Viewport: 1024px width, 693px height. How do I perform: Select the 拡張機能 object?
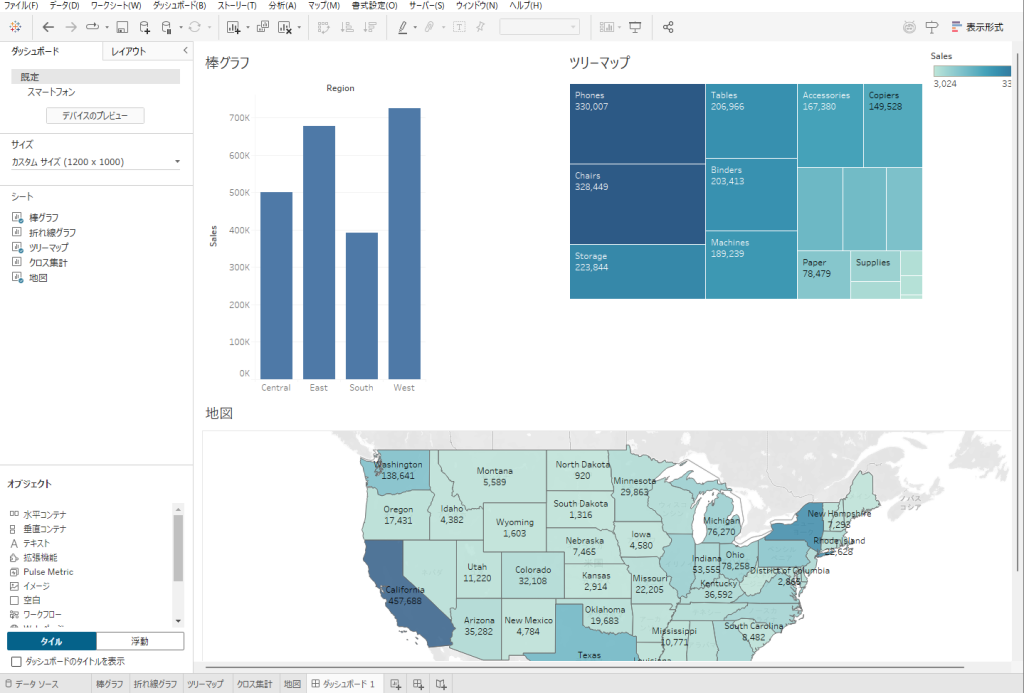coord(40,557)
